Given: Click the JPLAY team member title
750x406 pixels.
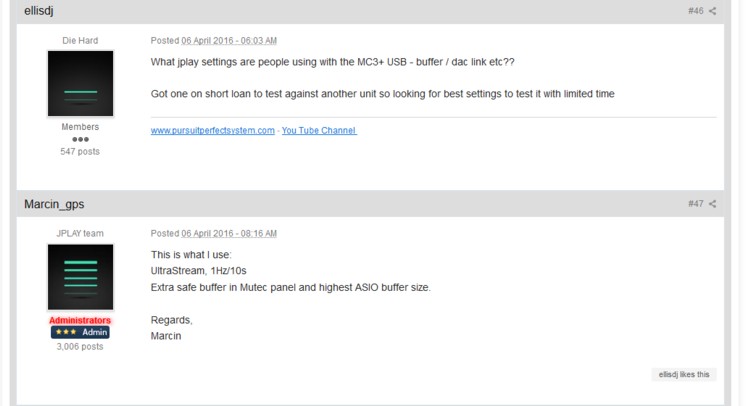Looking at the screenshot, I should click(x=80, y=233).
